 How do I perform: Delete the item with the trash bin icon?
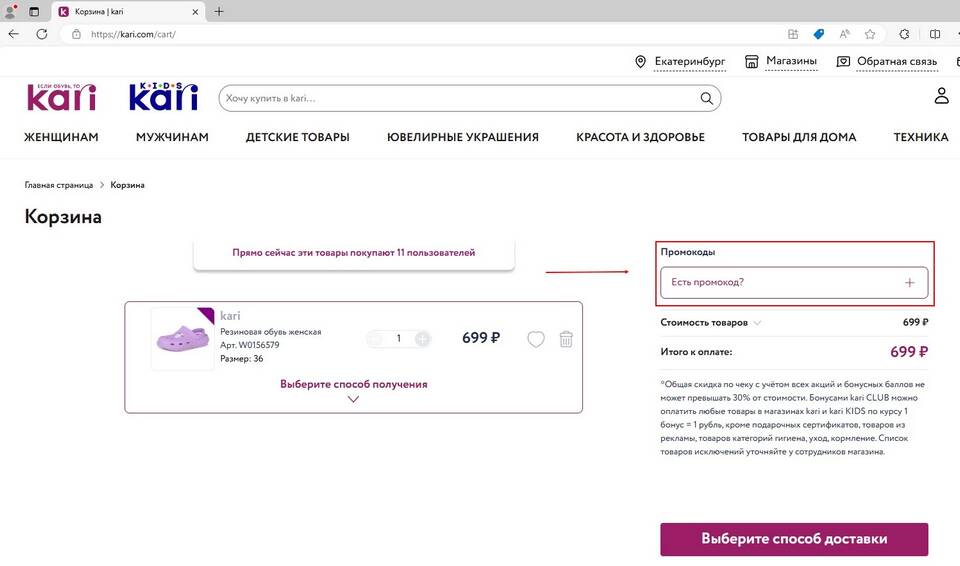click(x=566, y=339)
